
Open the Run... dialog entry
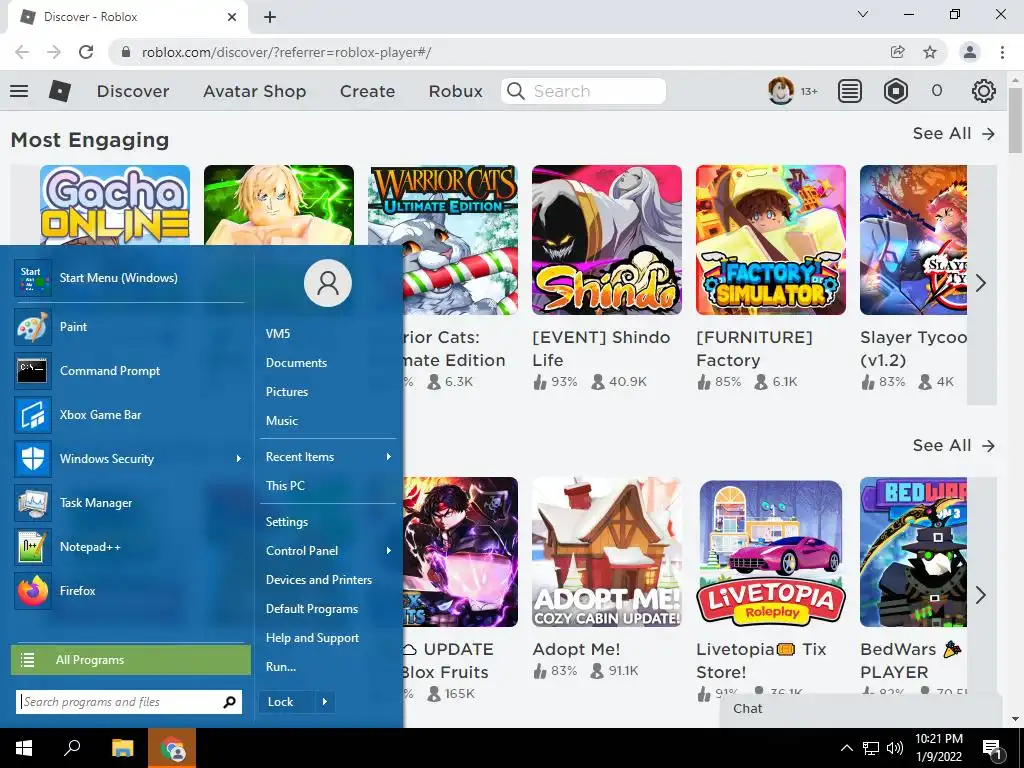(281, 667)
